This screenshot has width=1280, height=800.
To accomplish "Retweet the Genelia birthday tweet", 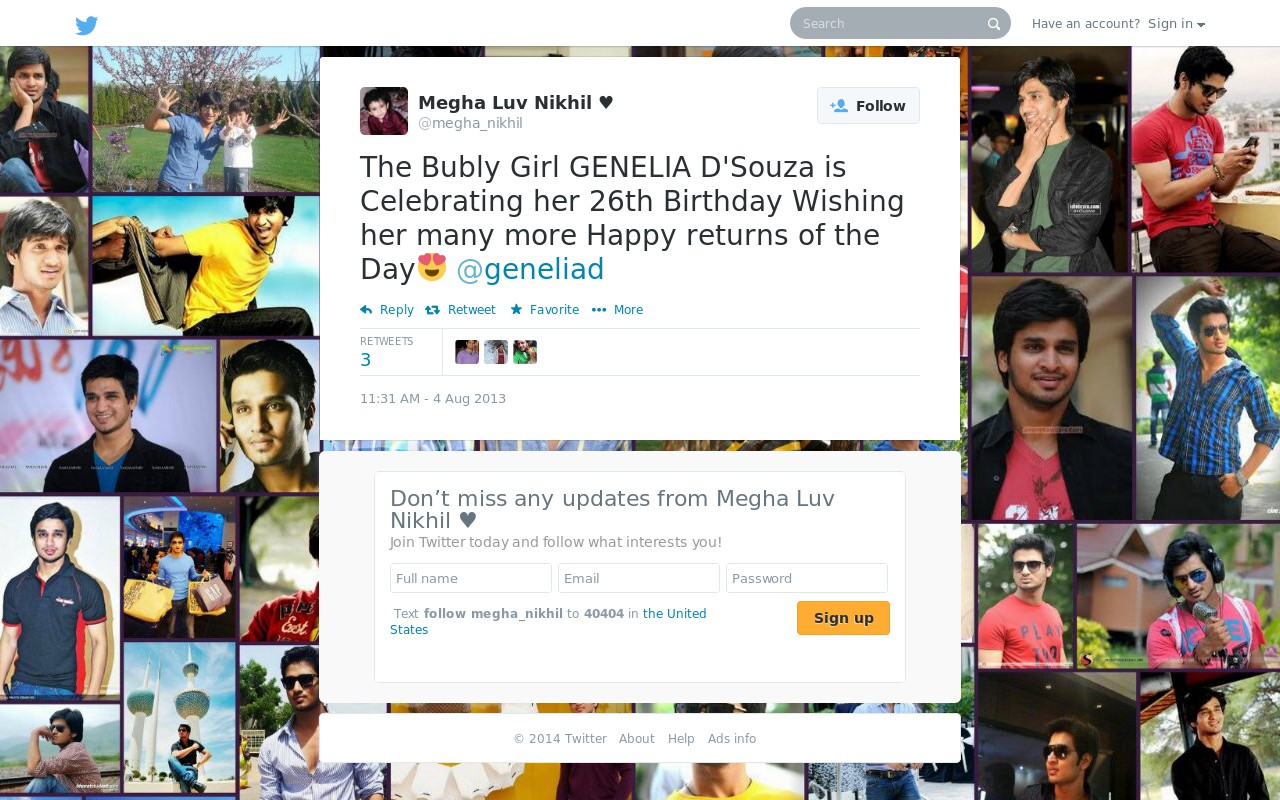I will click(460, 310).
